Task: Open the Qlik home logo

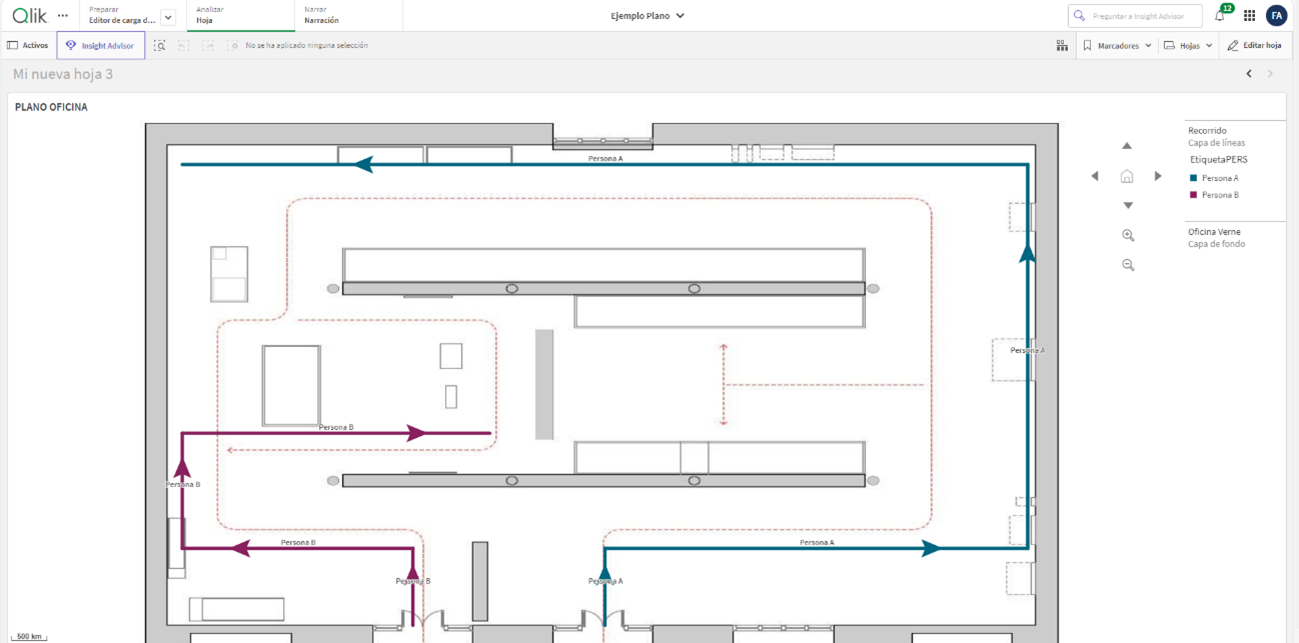Action: 29,15
